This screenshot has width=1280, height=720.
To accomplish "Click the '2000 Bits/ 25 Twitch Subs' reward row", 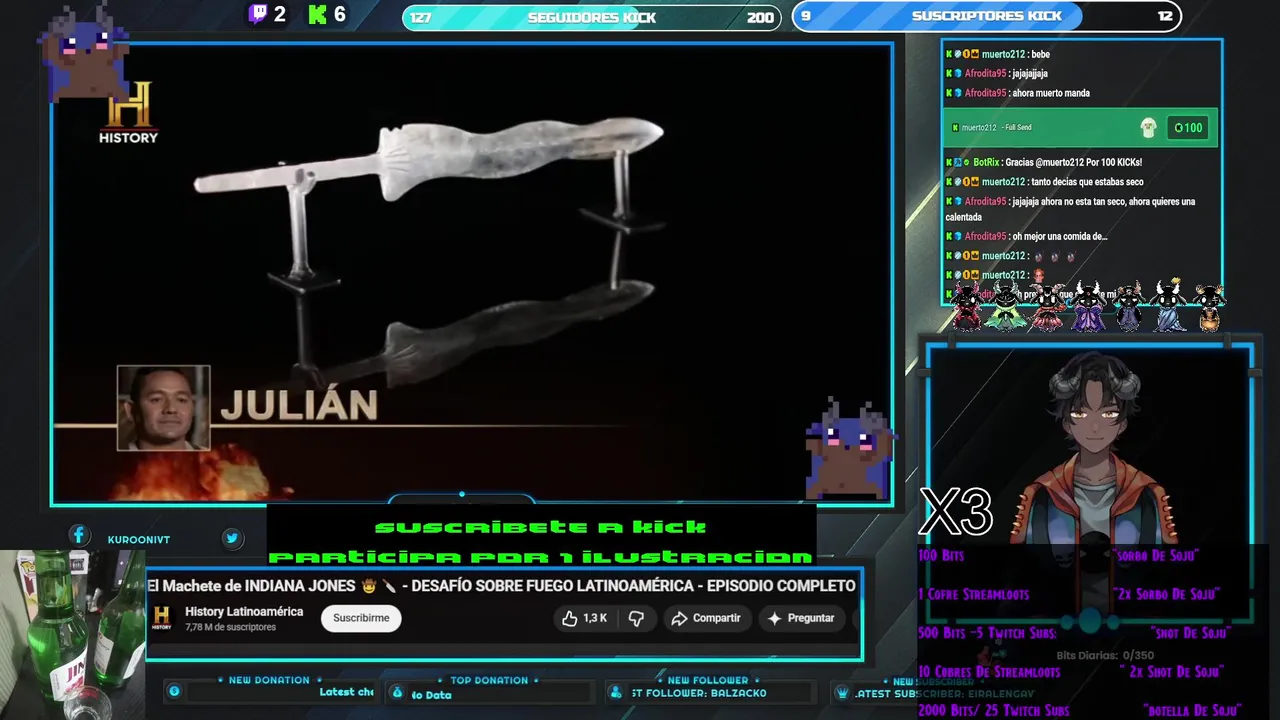I will (1080, 711).
